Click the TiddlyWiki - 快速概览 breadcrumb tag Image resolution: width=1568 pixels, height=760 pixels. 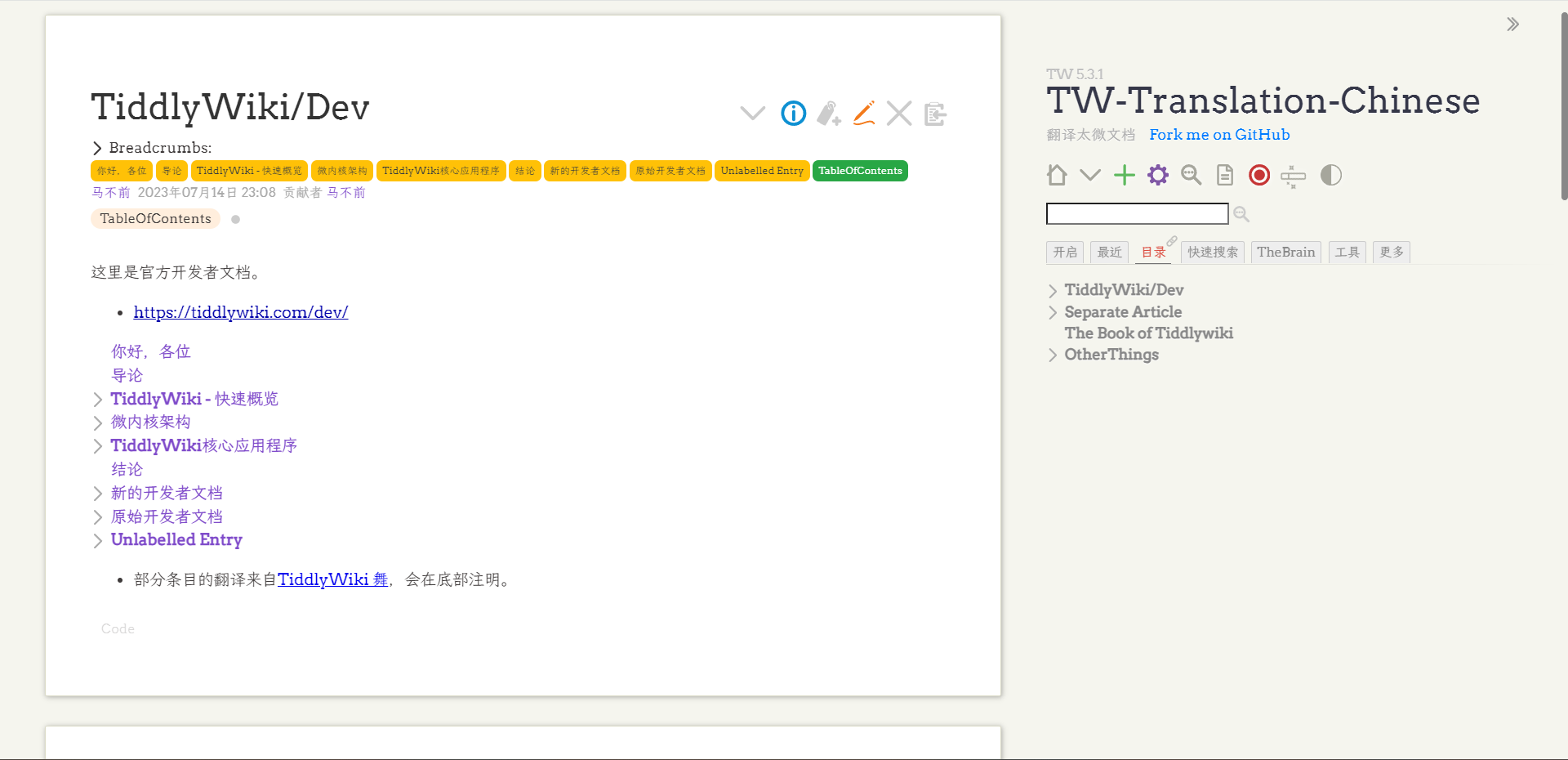click(x=249, y=171)
